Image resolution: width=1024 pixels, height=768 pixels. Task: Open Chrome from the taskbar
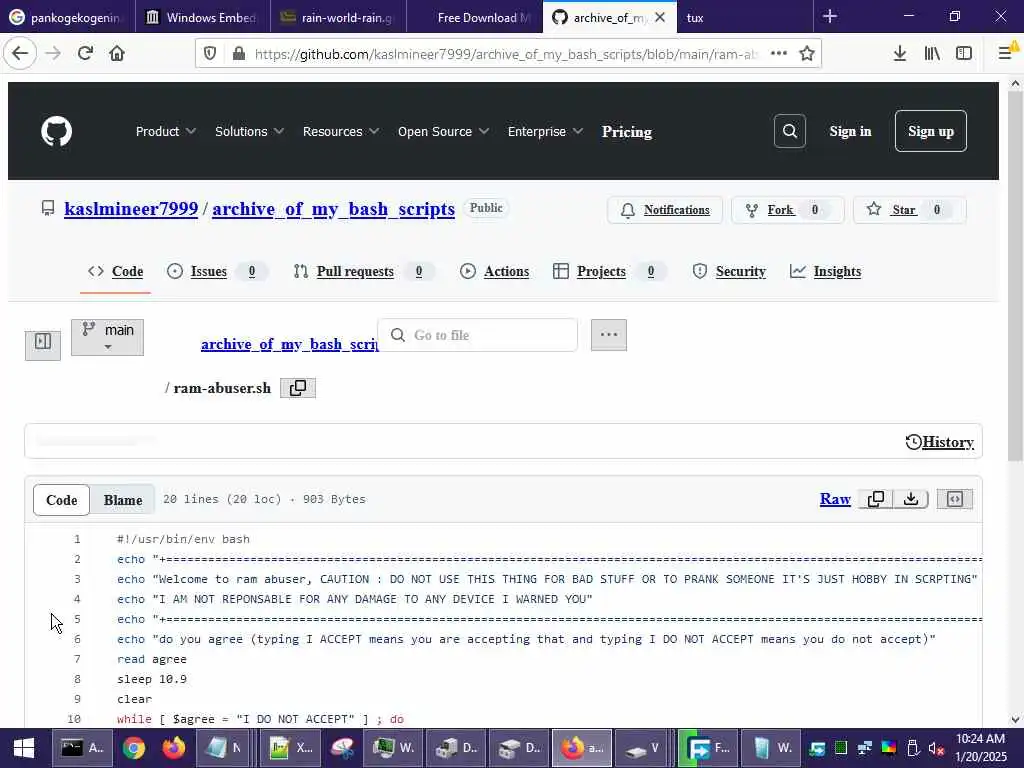[134, 748]
